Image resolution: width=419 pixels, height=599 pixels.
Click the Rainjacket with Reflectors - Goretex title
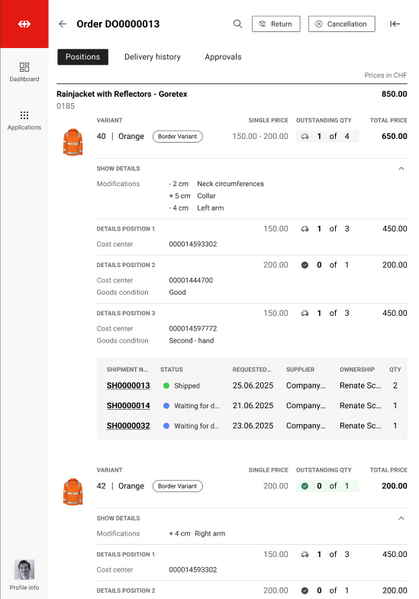click(x=122, y=94)
